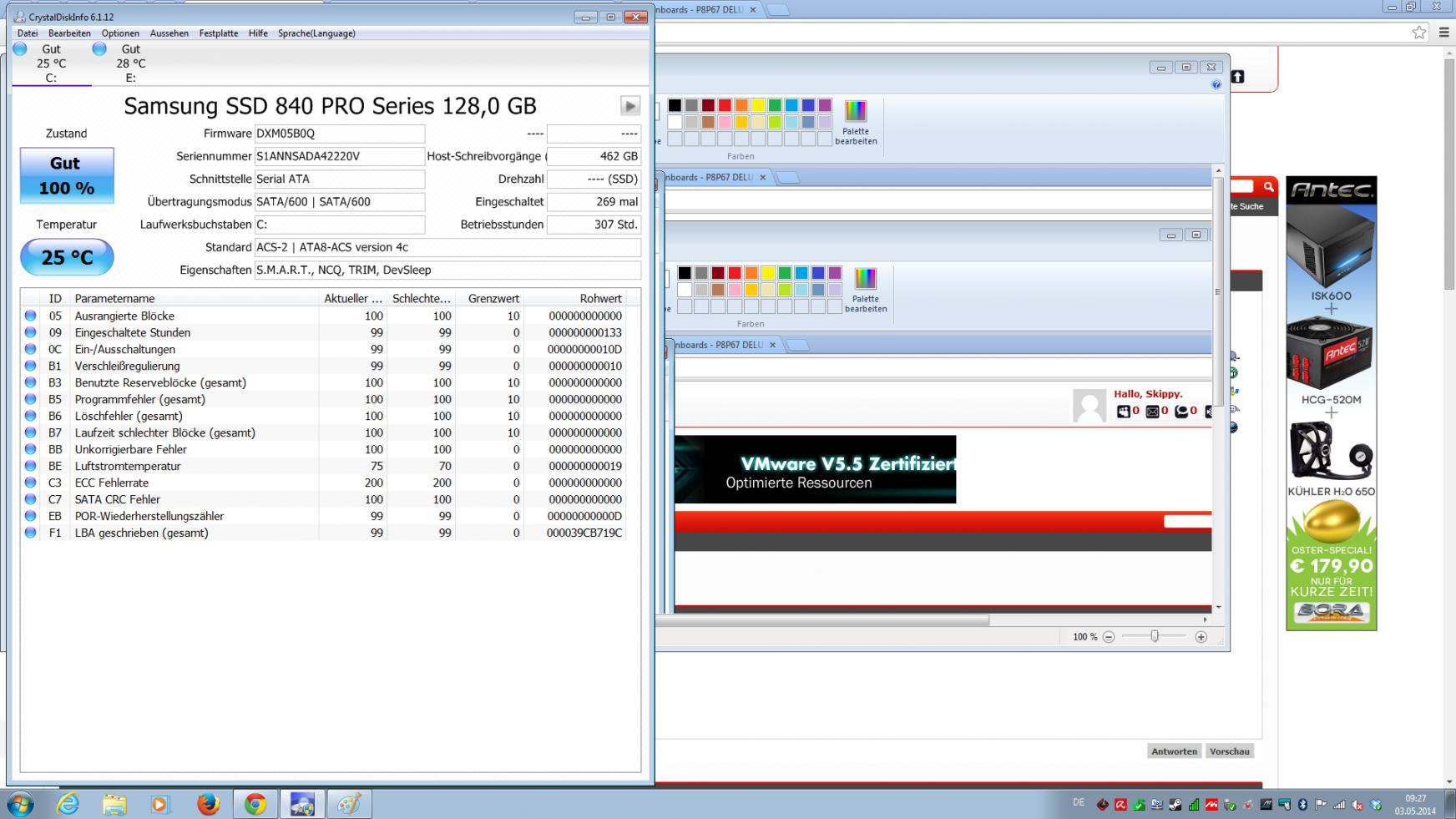Click the muted volume tray icon
Screen dimensions: 1456x819
1357,805
